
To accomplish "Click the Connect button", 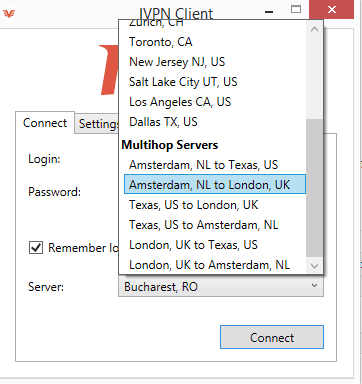I will (272, 337).
